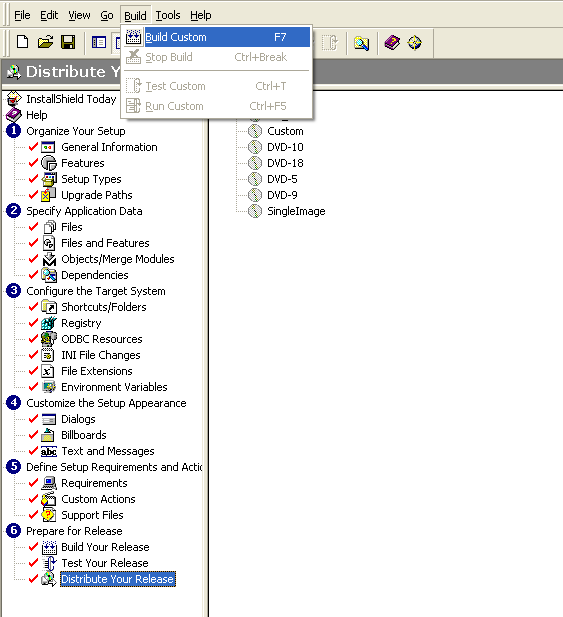The width and height of the screenshot is (563, 617).
Task: Open InstallShield Today page
Action: click(71, 99)
